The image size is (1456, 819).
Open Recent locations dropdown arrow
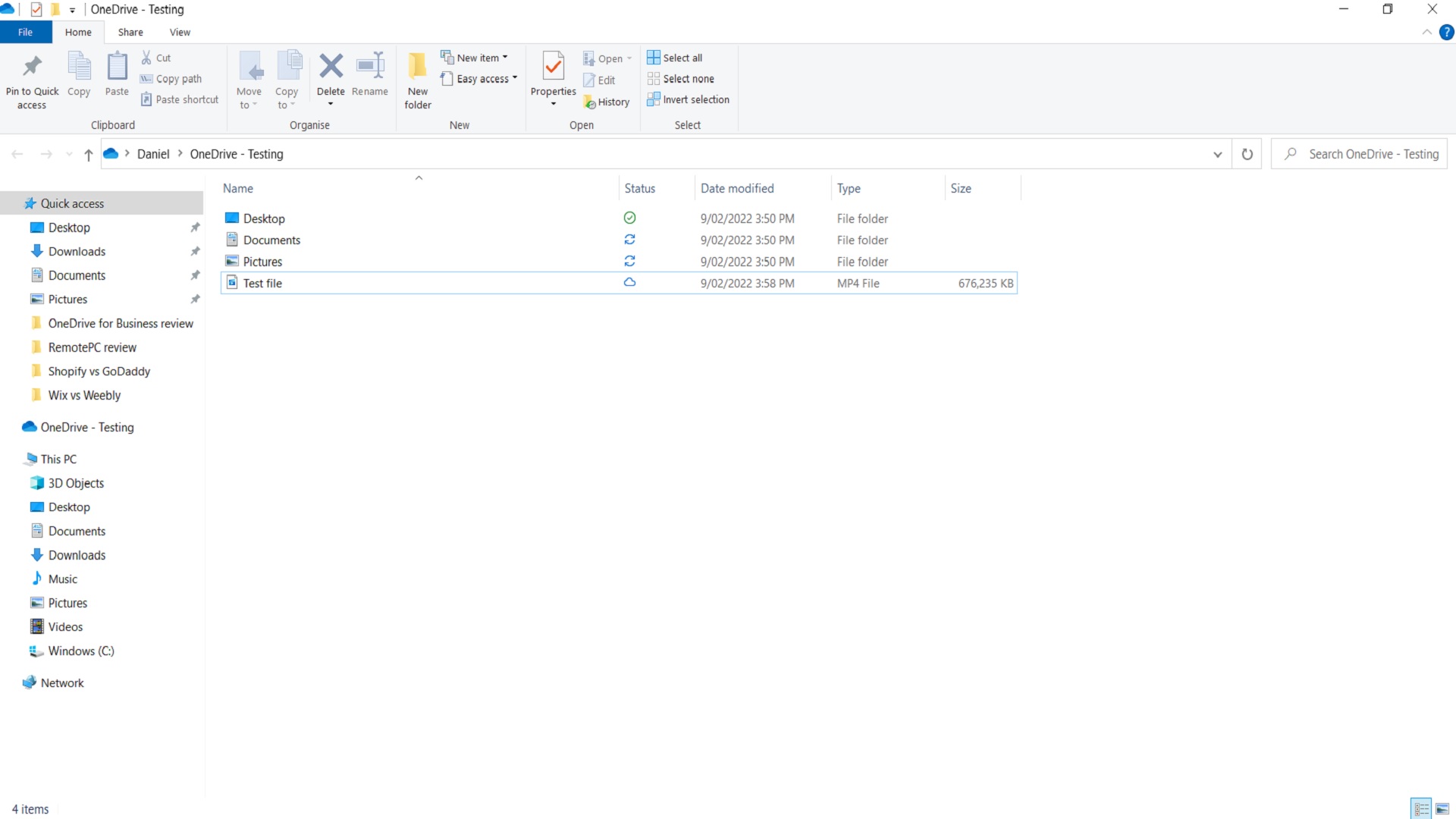coord(69,155)
